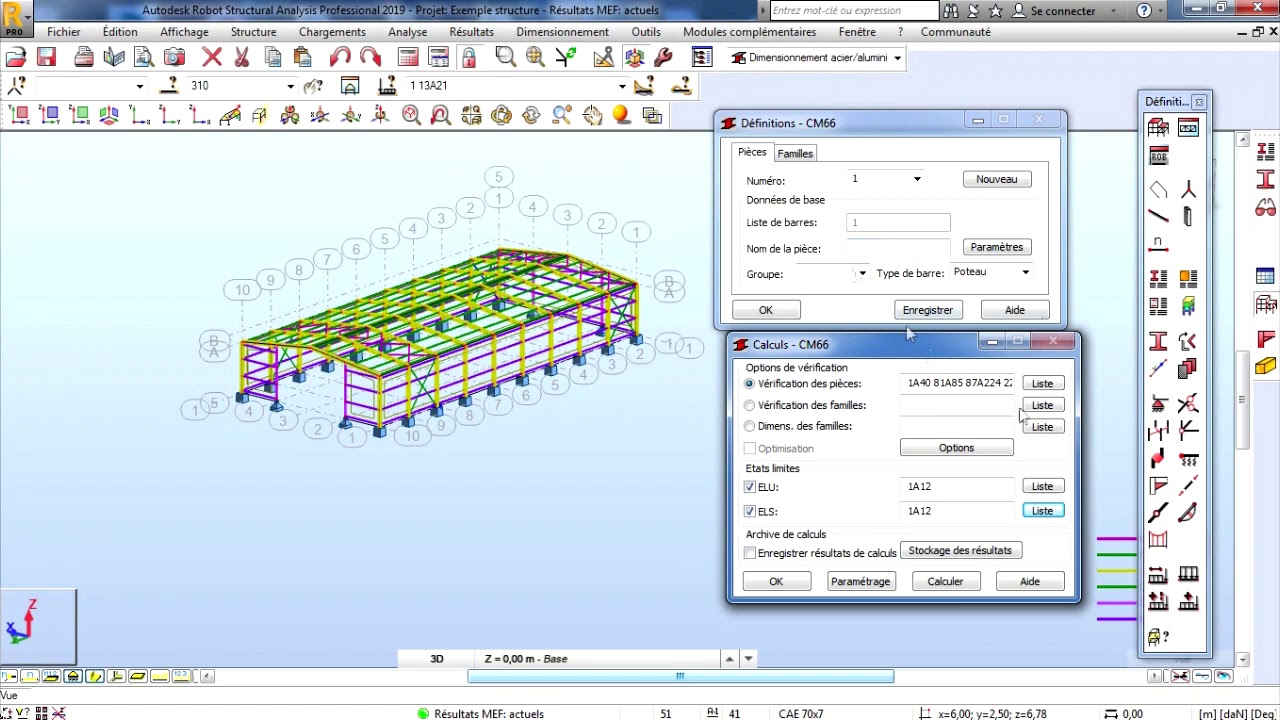Uncheck the ELU limit state checkbox
1280x720 pixels.
[750, 487]
